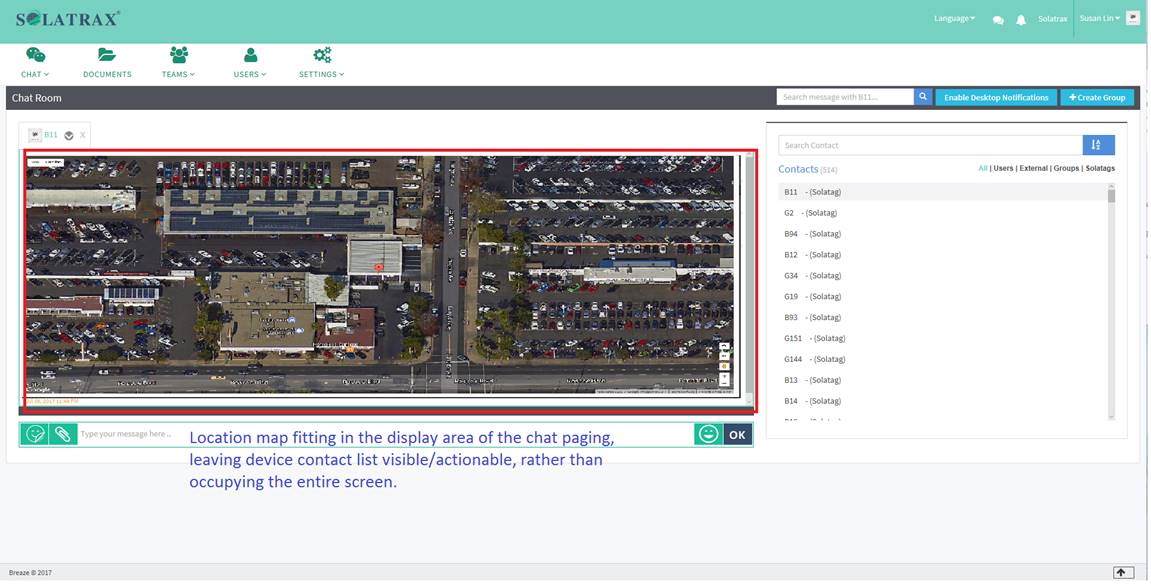Open the Settings gears icon
1151x584 pixels.
[322, 55]
